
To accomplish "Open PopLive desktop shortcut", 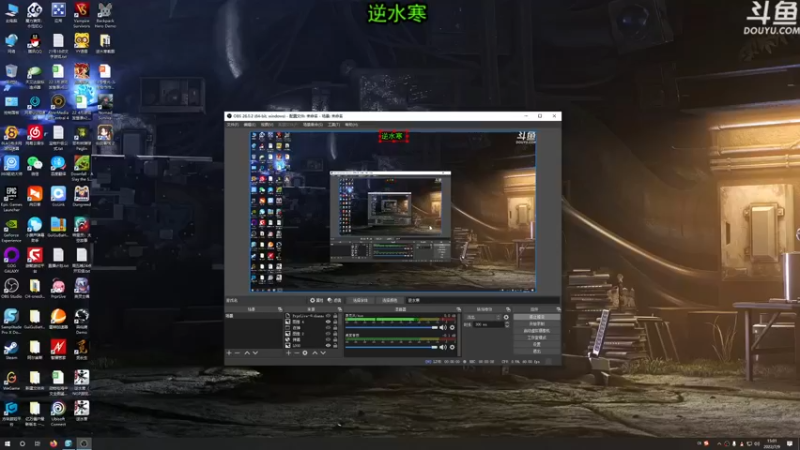I will point(58,288).
